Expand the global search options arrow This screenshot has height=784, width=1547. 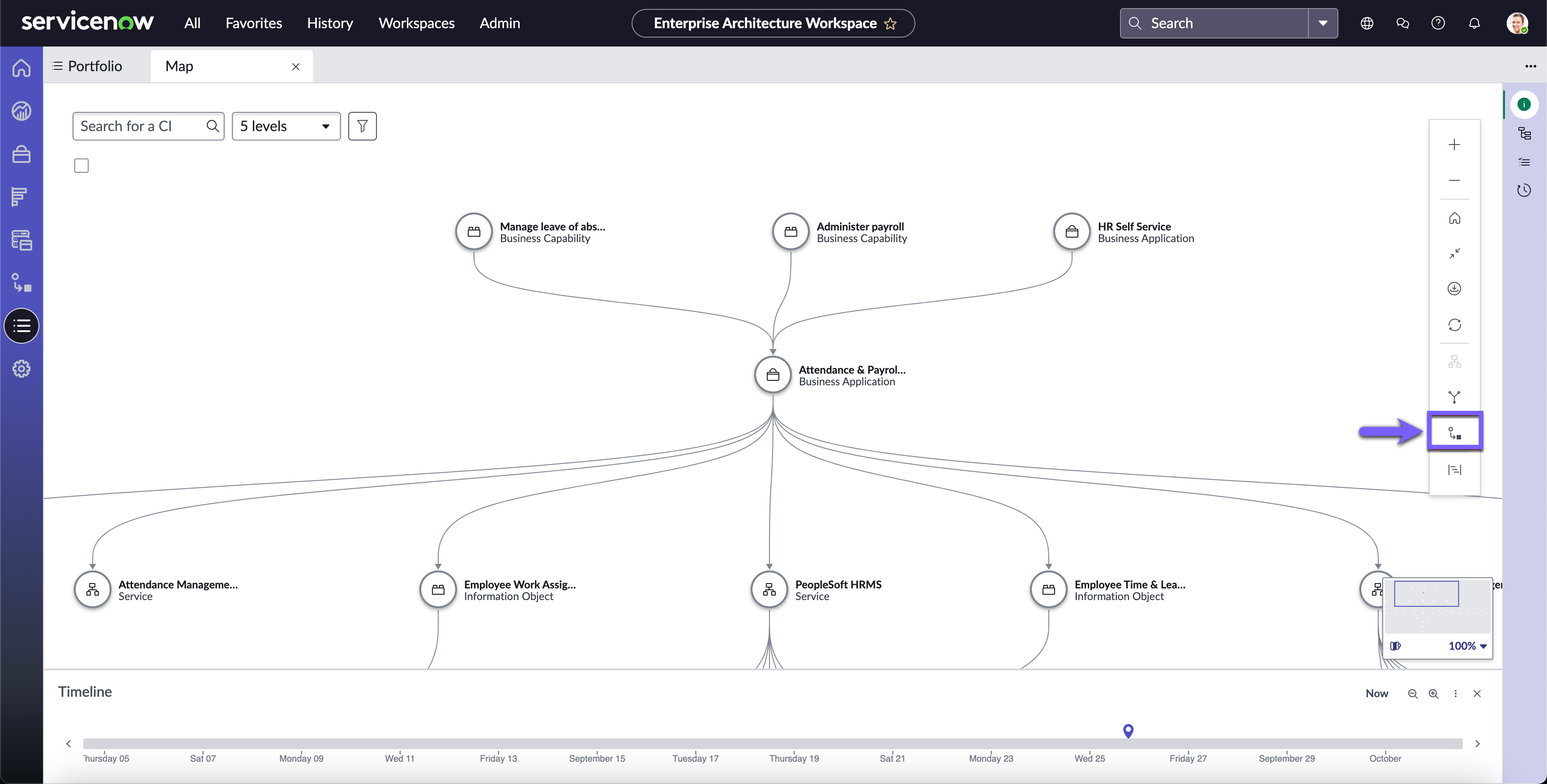point(1322,23)
